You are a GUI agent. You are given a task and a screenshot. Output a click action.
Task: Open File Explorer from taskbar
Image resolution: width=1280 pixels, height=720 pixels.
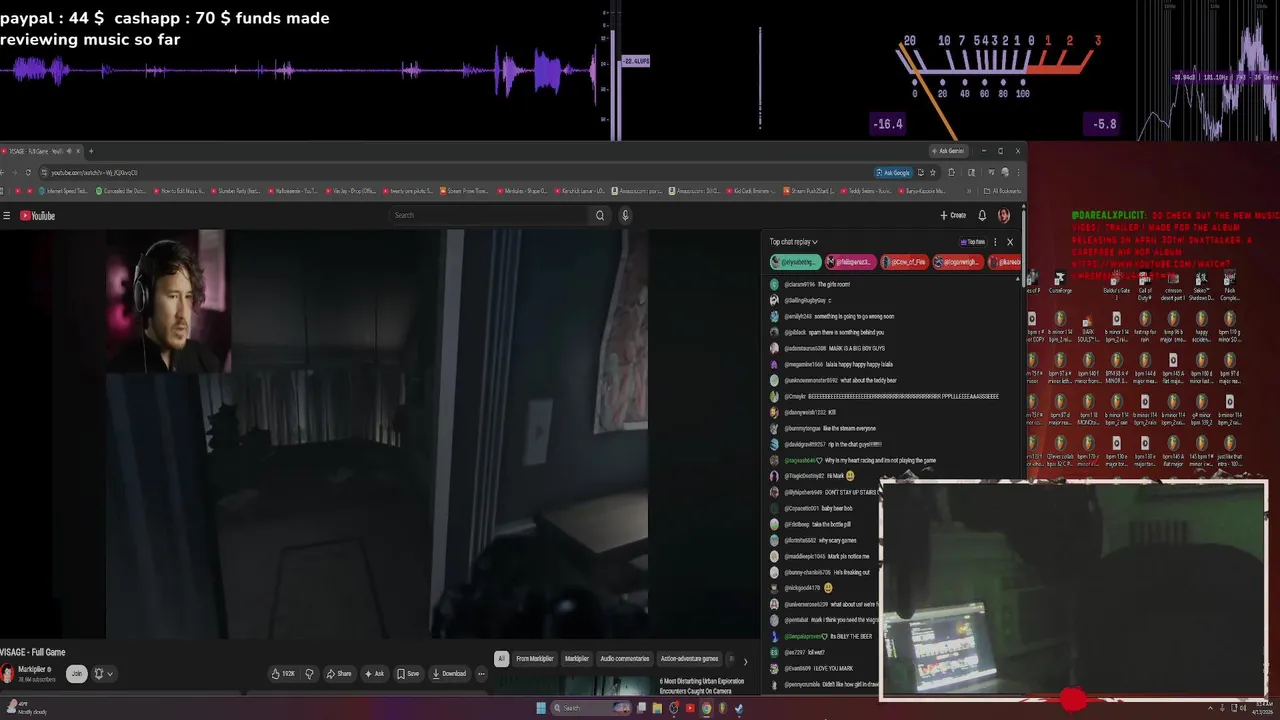pos(657,708)
